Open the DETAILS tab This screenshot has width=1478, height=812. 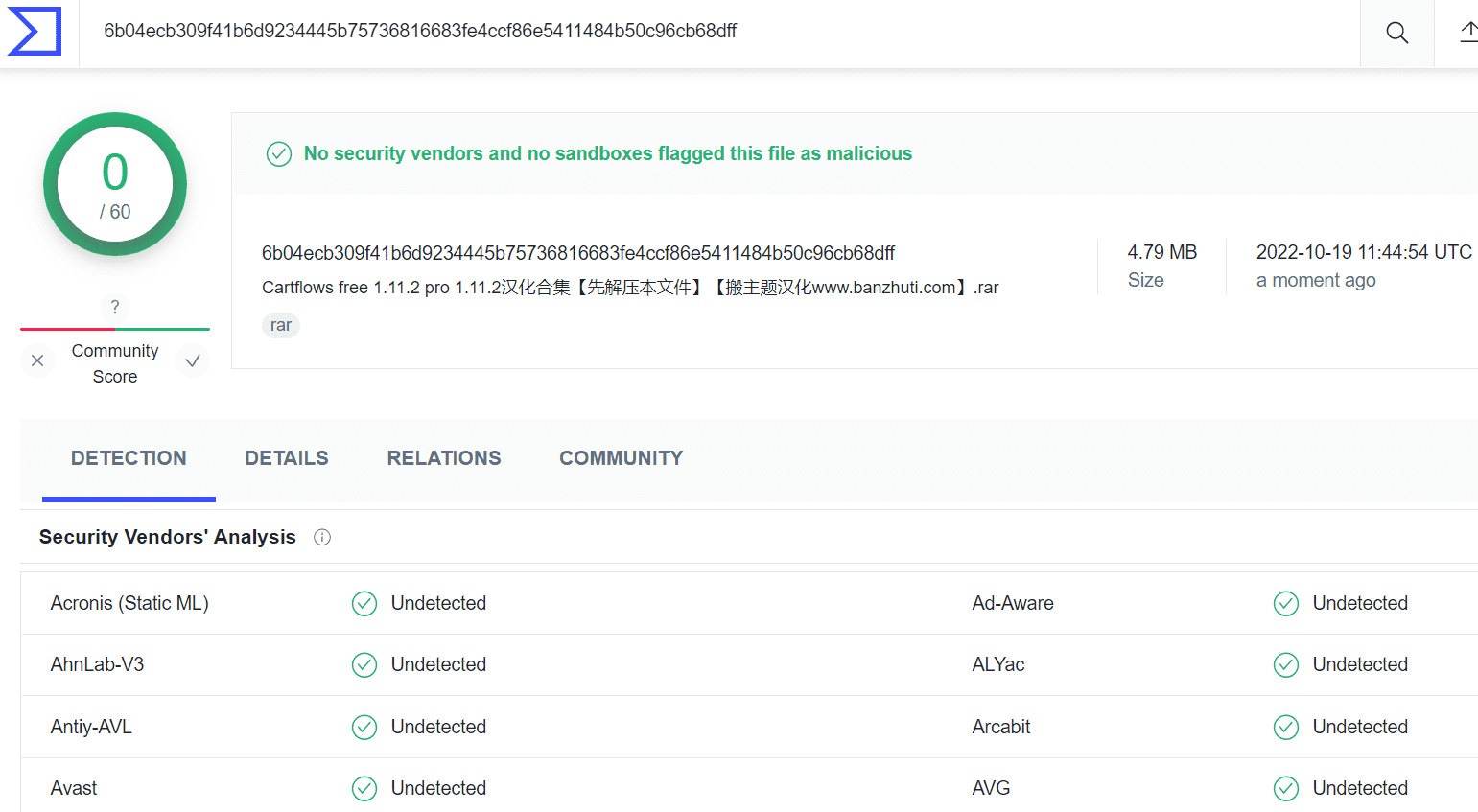coord(287,458)
